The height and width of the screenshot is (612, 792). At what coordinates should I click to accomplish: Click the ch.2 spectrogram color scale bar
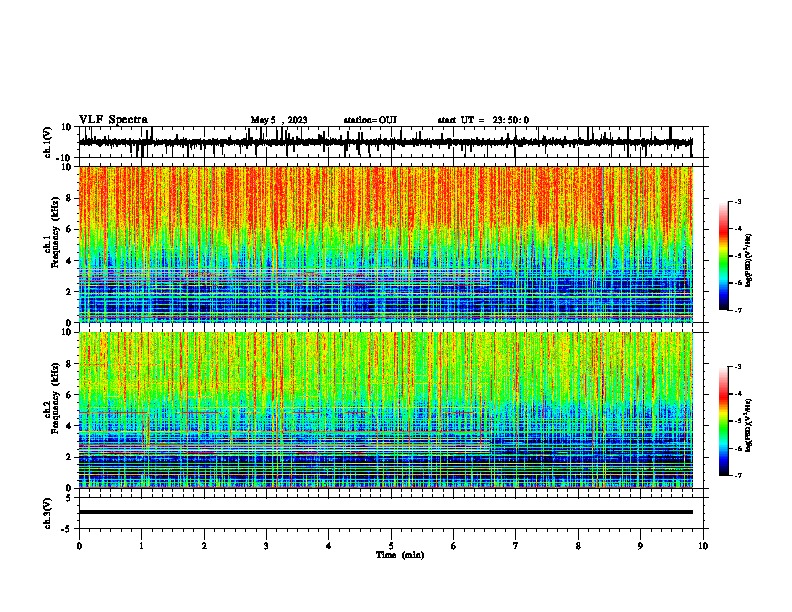(723, 421)
